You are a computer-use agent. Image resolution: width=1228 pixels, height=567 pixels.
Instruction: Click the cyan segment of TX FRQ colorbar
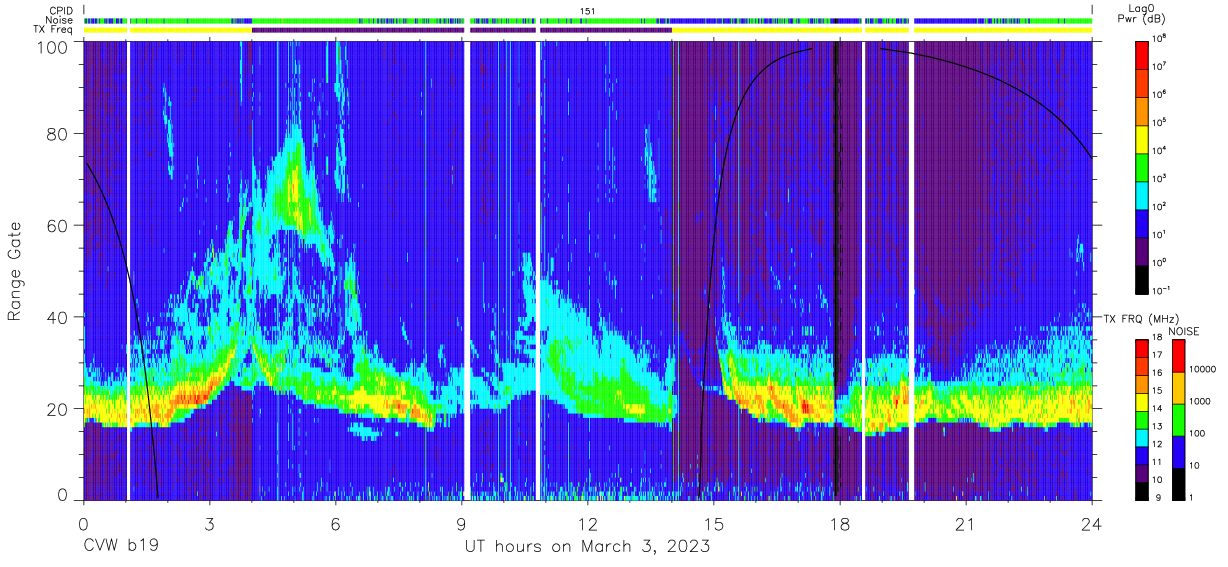[x=1142, y=438]
